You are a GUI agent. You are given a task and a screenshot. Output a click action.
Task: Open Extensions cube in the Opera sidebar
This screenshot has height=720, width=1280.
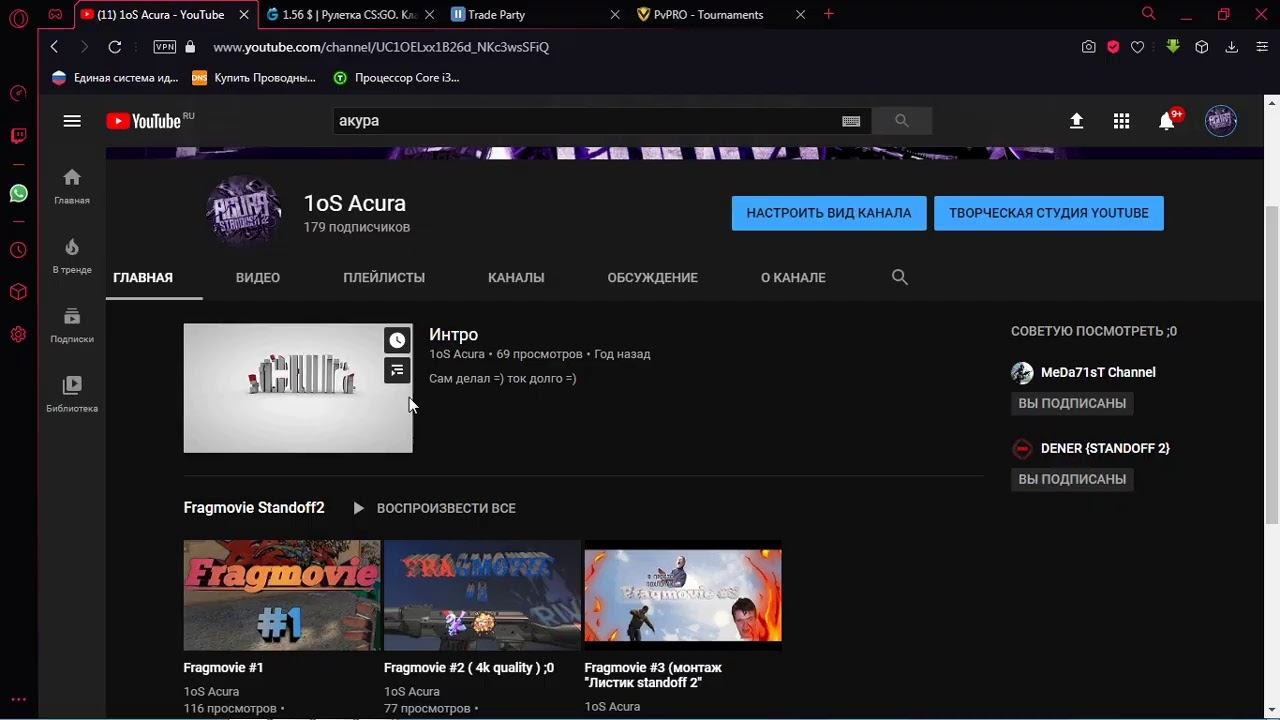pos(18,292)
